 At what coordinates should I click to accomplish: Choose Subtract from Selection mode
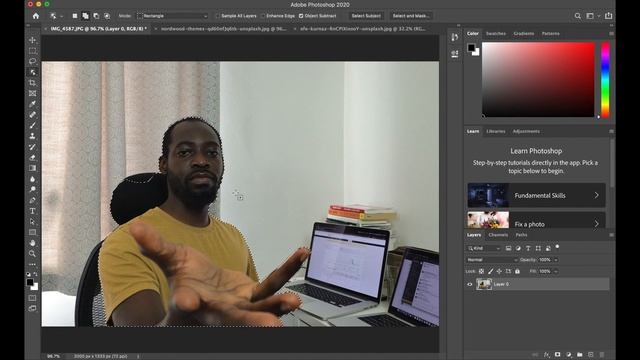coord(96,16)
